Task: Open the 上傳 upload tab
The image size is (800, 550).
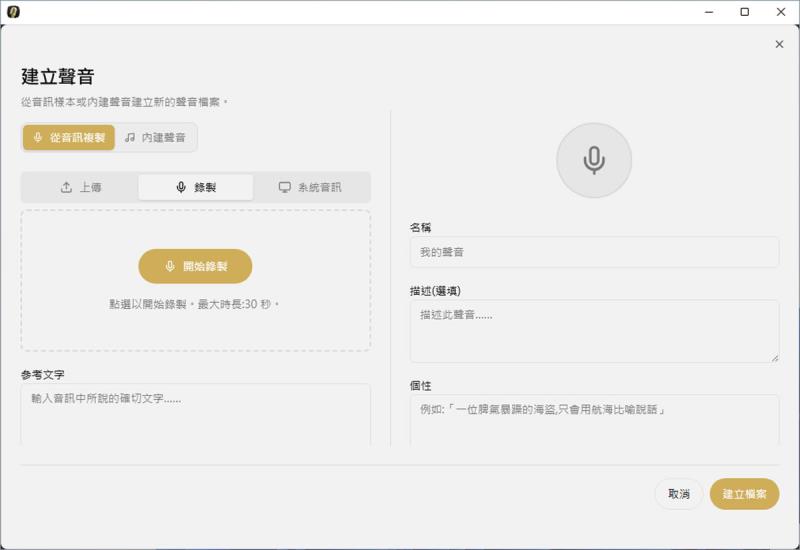Action: [x=81, y=187]
